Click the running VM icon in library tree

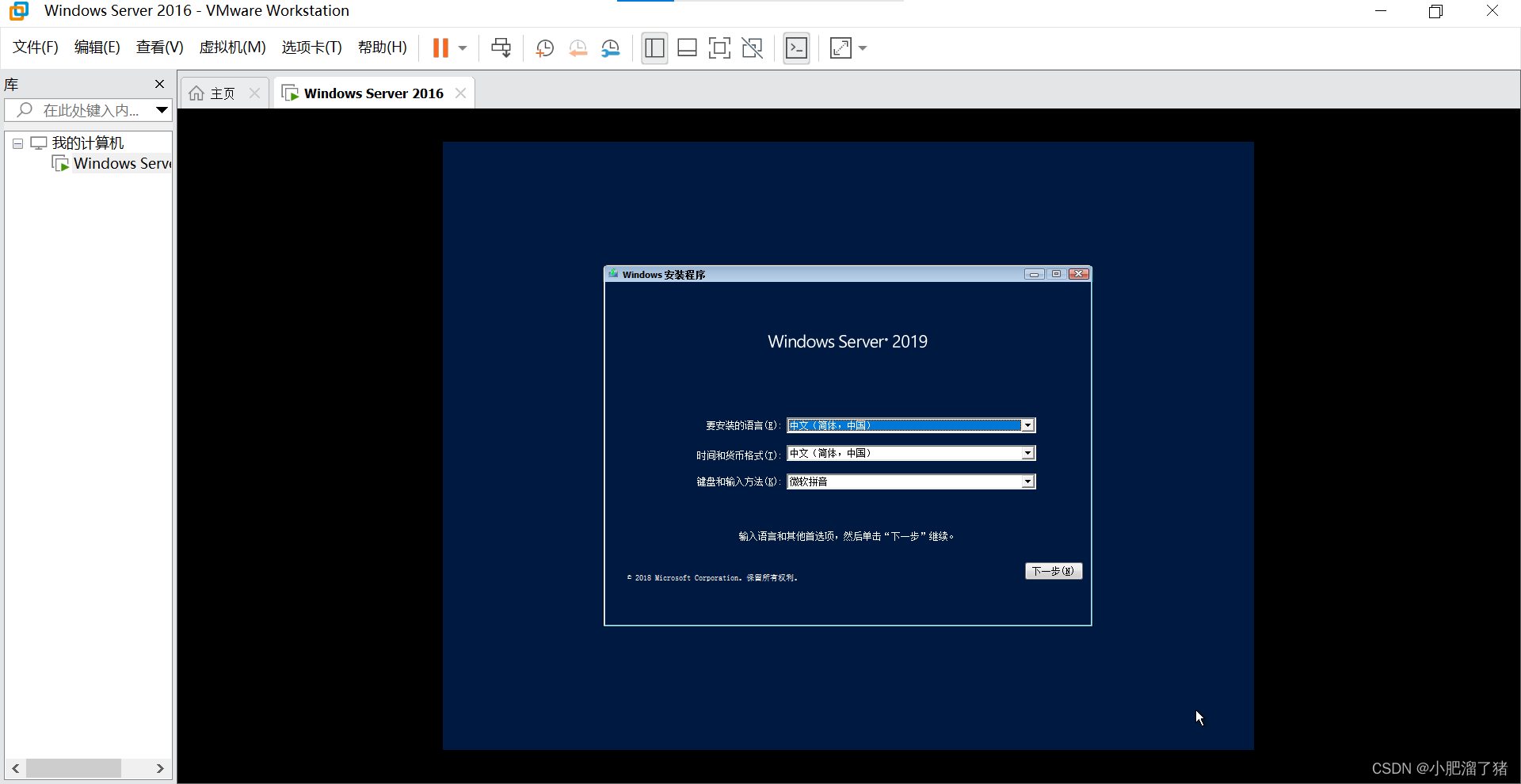[x=60, y=164]
